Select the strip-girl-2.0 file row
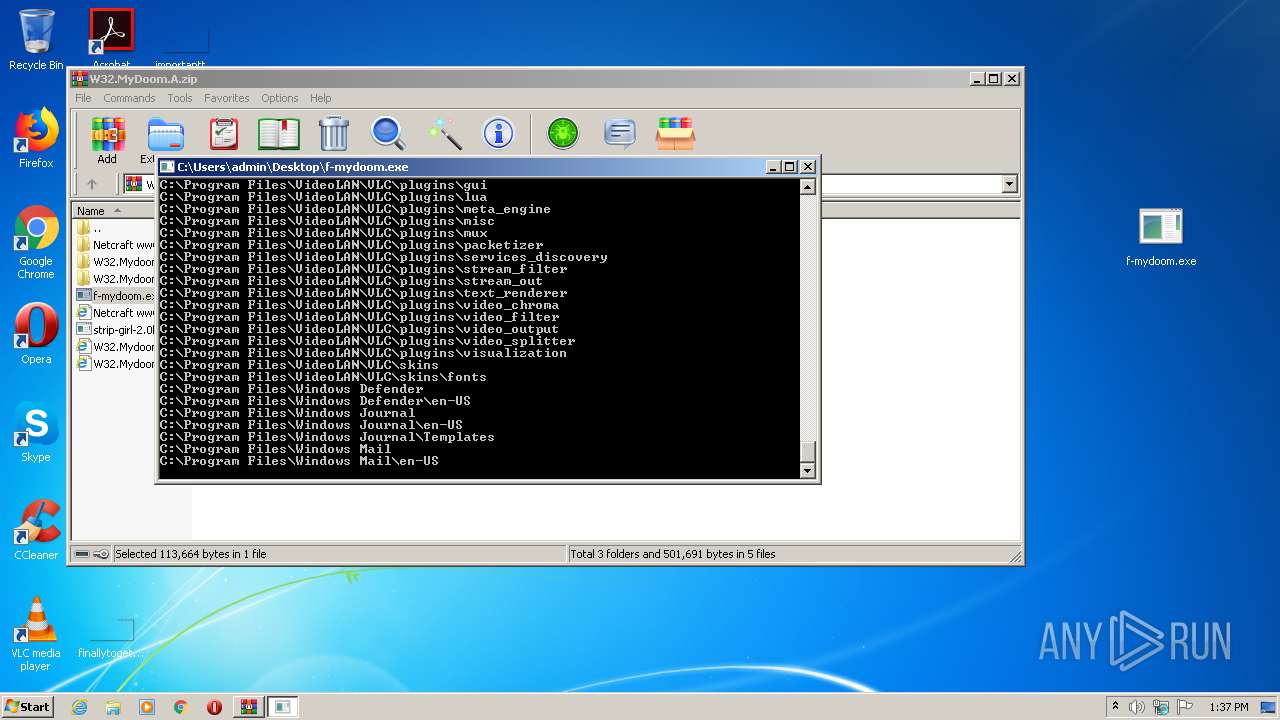The height and width of the screenshot is (720, 1280). 115,330
